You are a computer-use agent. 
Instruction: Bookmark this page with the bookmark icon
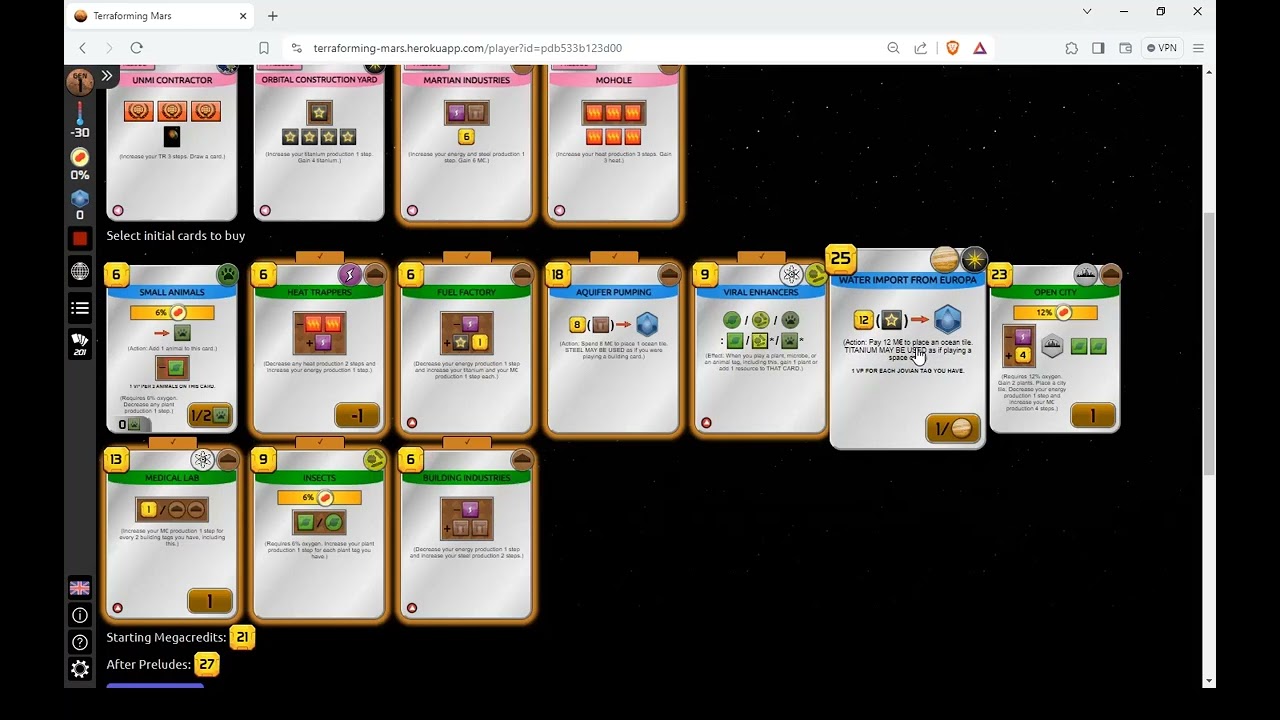click(264, 48)
